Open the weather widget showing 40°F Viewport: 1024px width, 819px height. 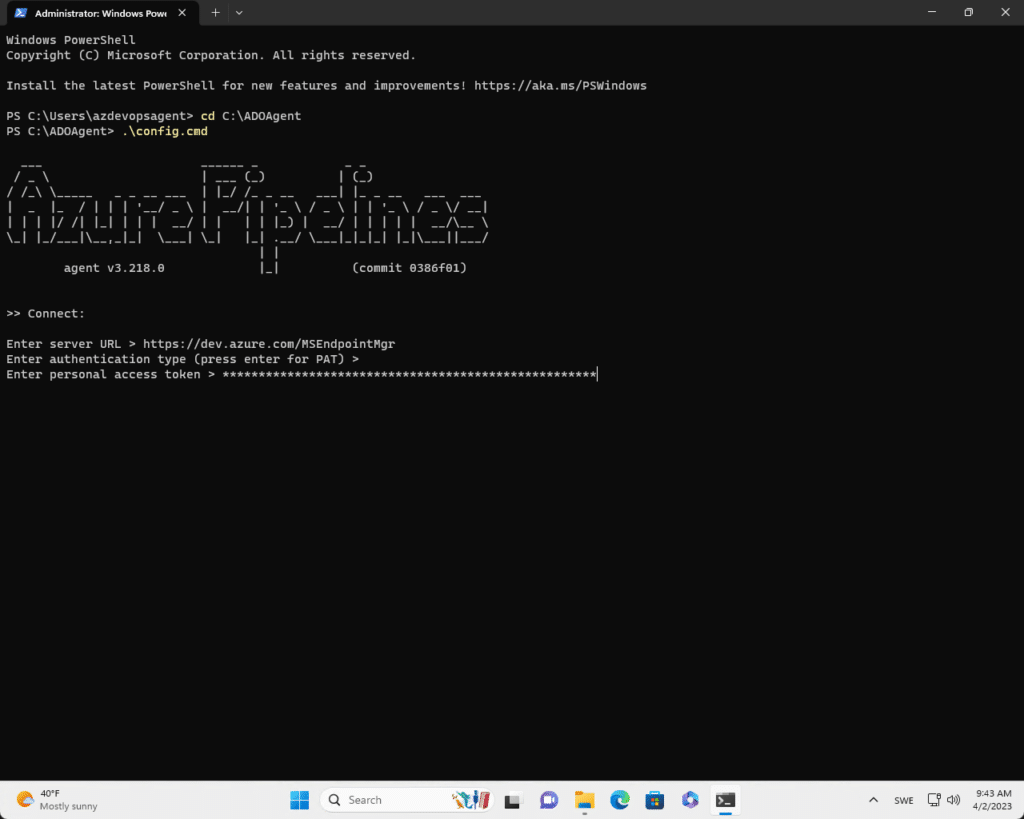56,800
